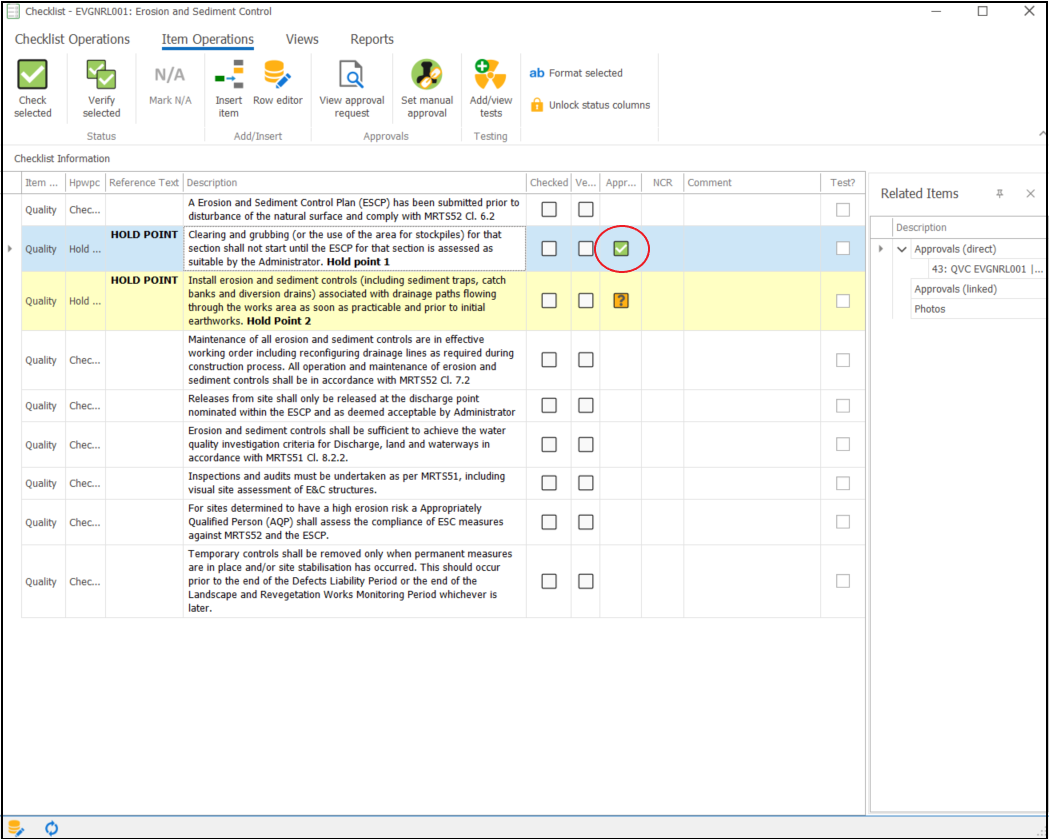1049x839 pixels.
Task: Switch to the Checklist Operations tab
Action: pyautogui.click(x=72, y=40)
